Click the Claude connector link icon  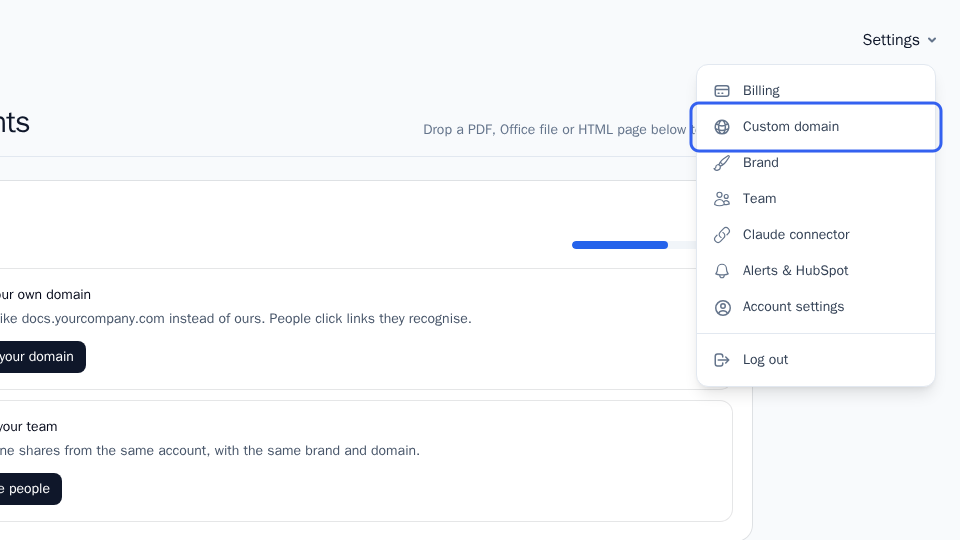[722, 234]
